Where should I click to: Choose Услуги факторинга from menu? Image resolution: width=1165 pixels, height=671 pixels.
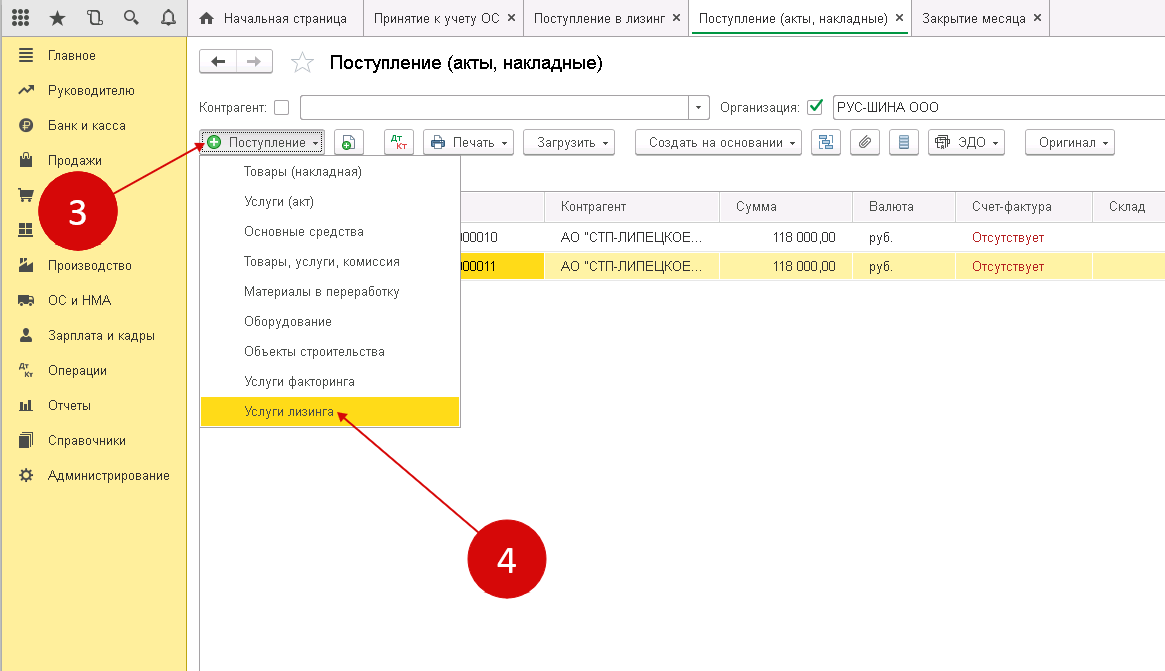(x=330, y=381)
